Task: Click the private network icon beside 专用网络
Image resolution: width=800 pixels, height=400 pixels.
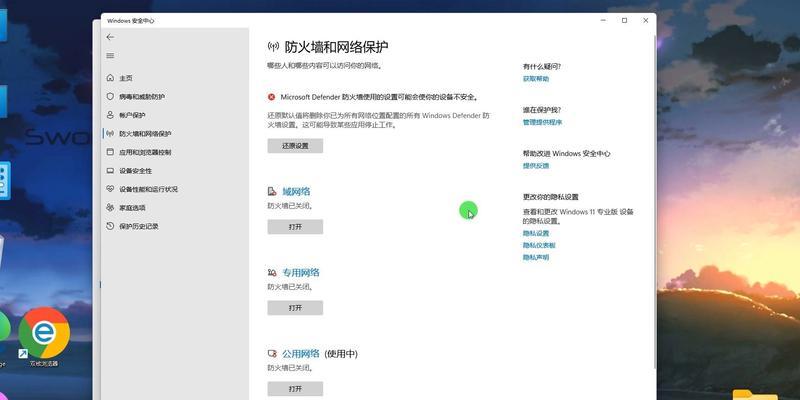Action: [x=272, y=273]
